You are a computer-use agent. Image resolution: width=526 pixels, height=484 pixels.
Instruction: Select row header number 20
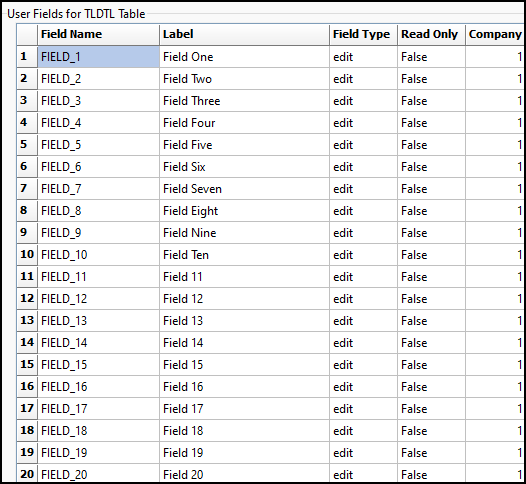coord(27,473)
